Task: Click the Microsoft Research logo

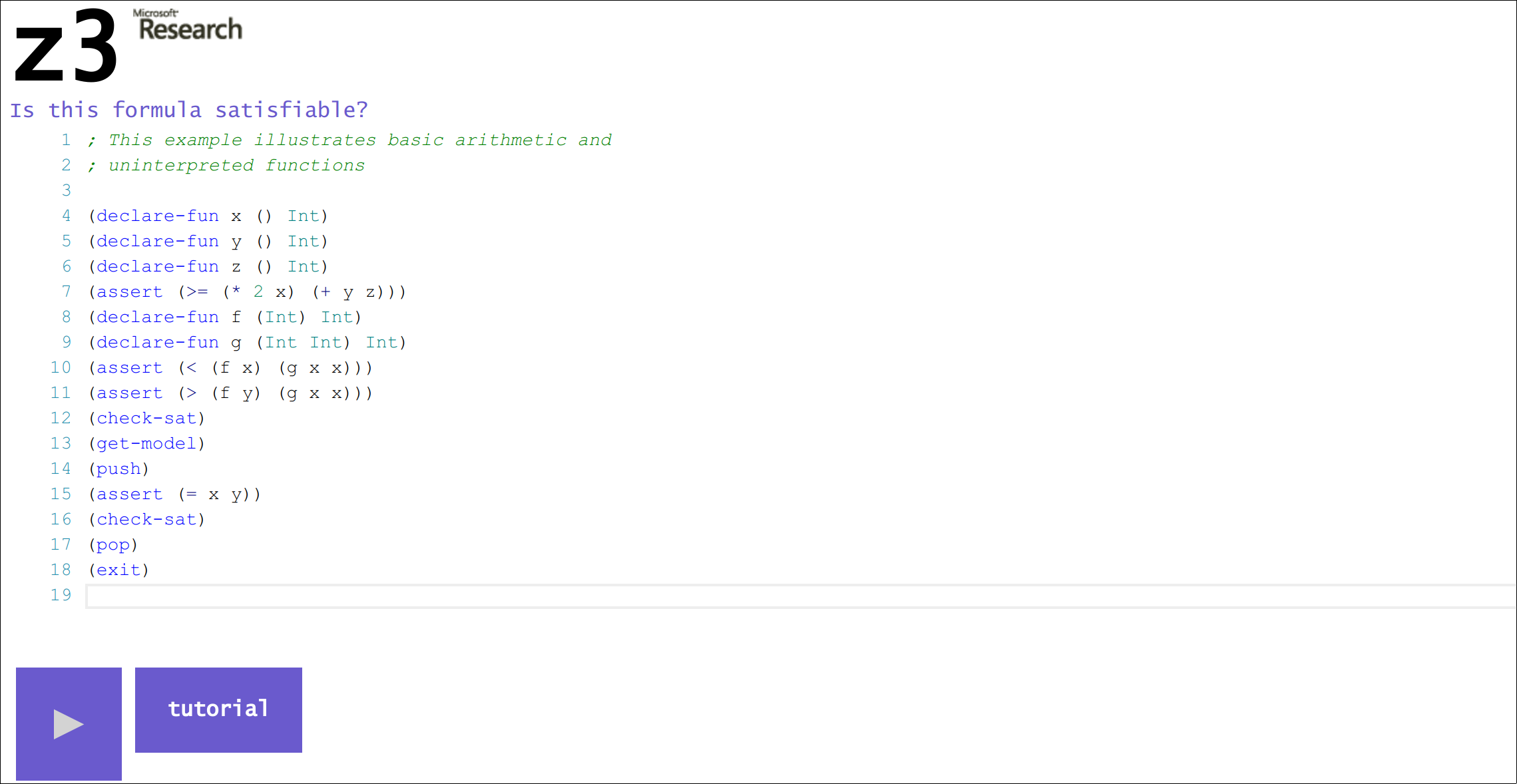Action: (189, 26)
